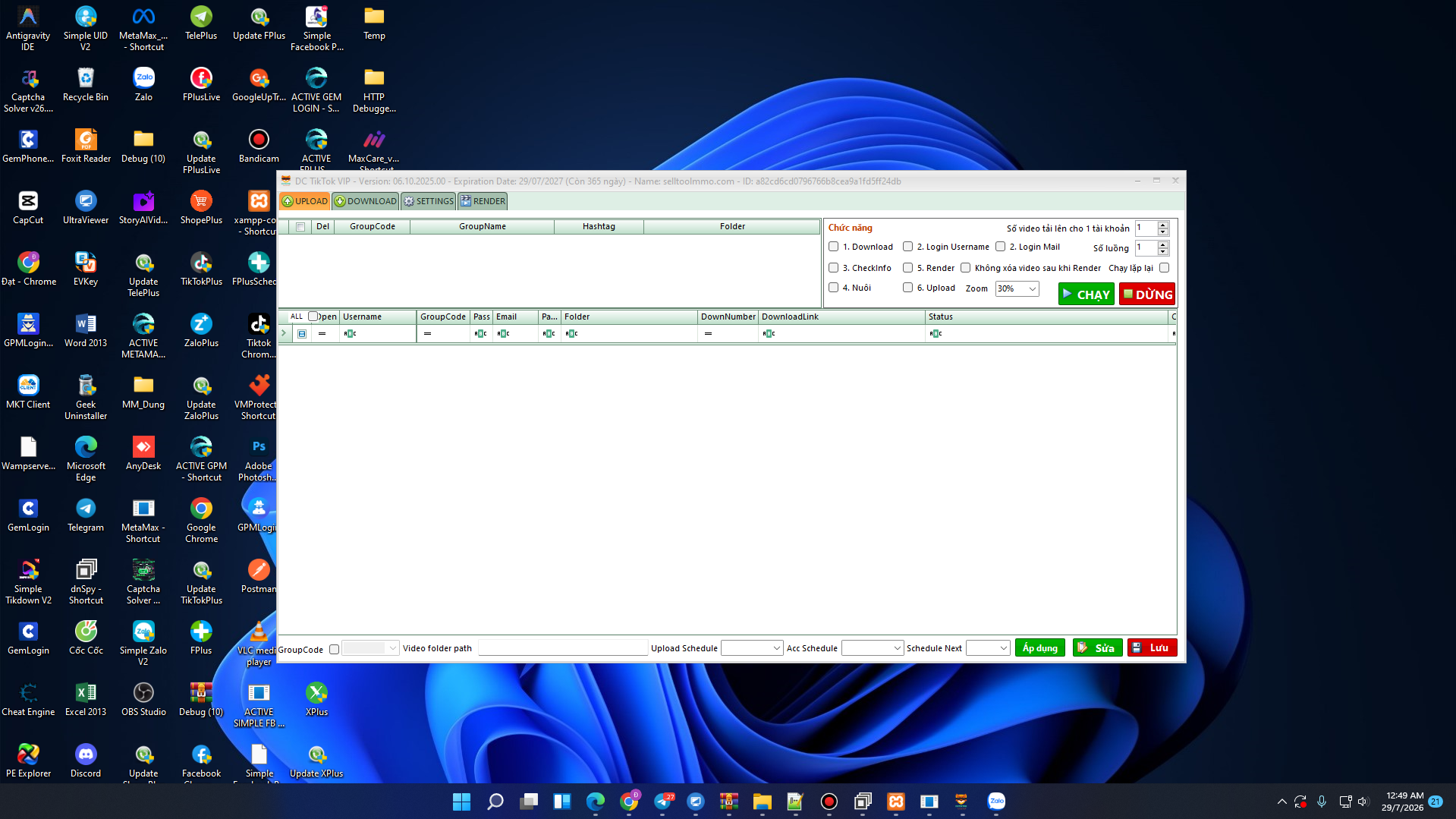Sort accounts by Username column header
The width and height of the screenshot is (1456, 819).
point(378,317)
